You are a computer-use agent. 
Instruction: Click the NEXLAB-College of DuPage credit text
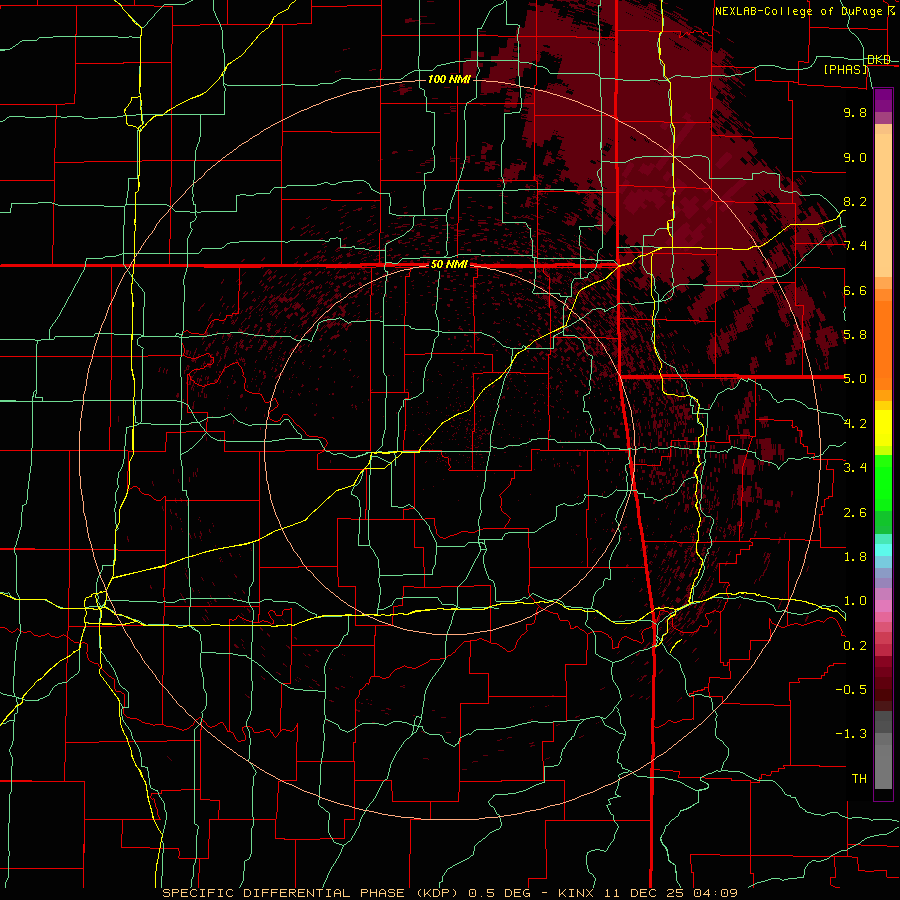click(801, 11)
